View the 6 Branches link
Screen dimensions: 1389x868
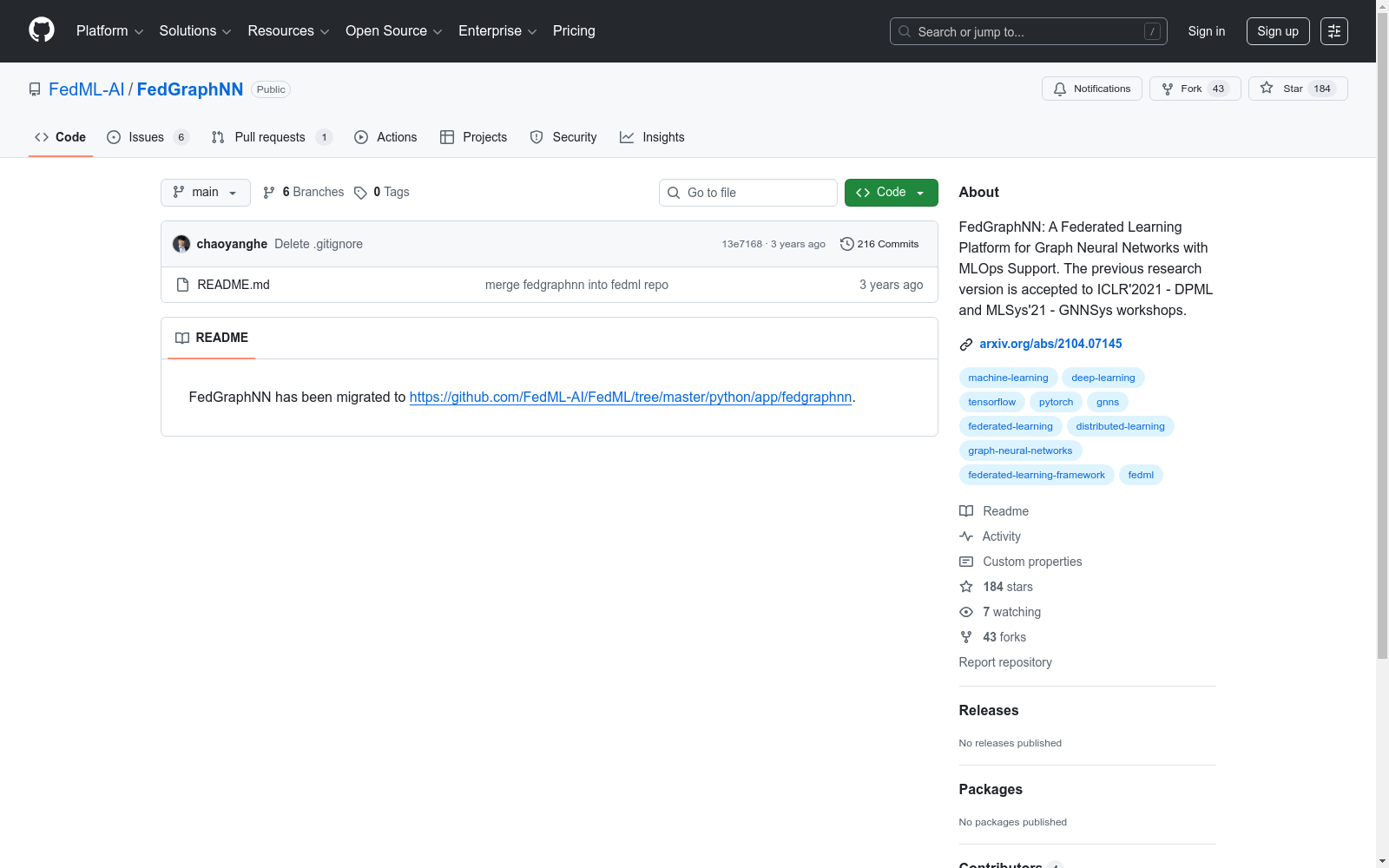(x=304, y=193)
